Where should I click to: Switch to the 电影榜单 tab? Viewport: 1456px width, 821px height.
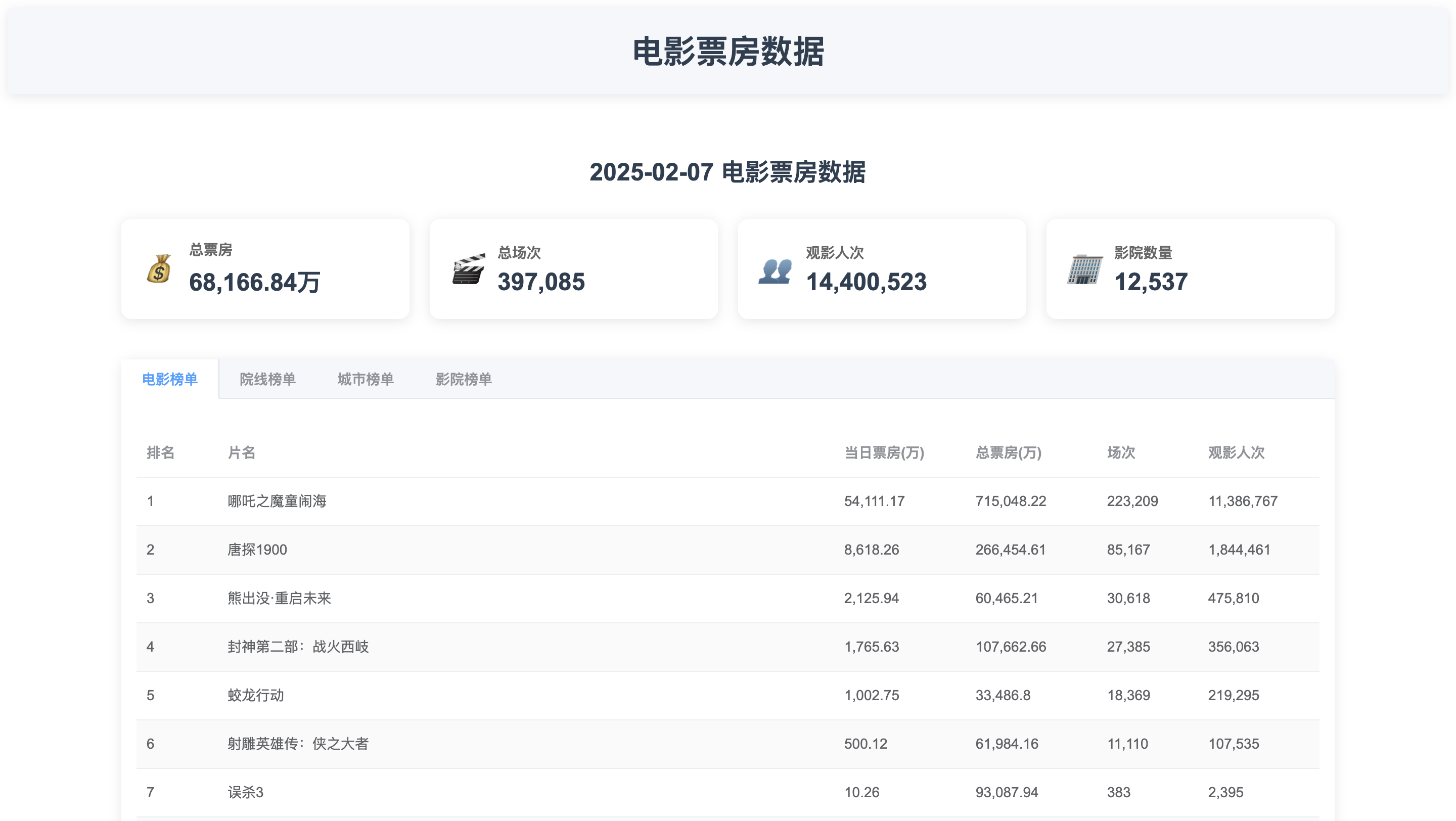(x=169, y=379)
